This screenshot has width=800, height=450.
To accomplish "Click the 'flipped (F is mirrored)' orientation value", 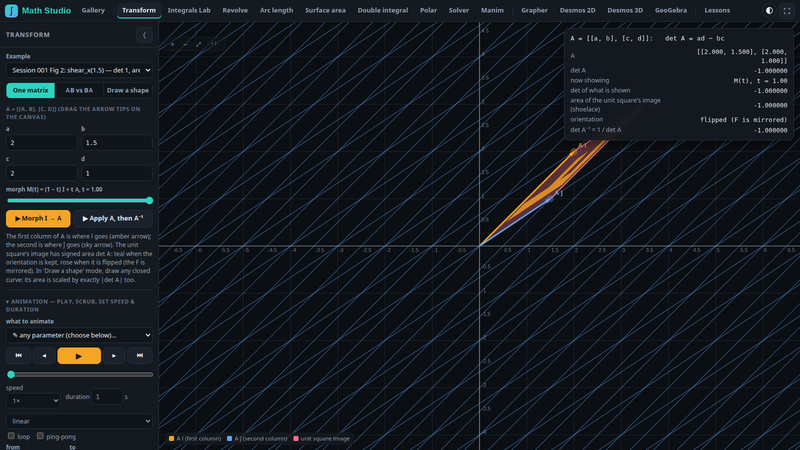I will tap(743, 119).
